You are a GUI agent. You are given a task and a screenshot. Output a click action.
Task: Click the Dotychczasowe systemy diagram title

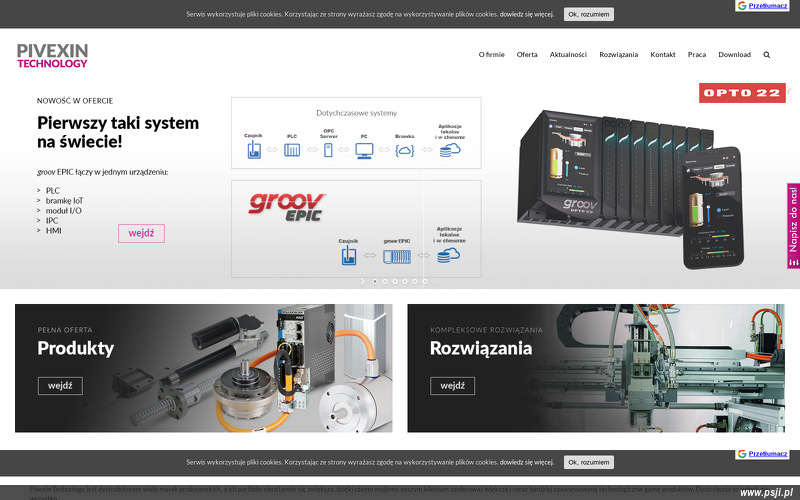tap(357, 113)
